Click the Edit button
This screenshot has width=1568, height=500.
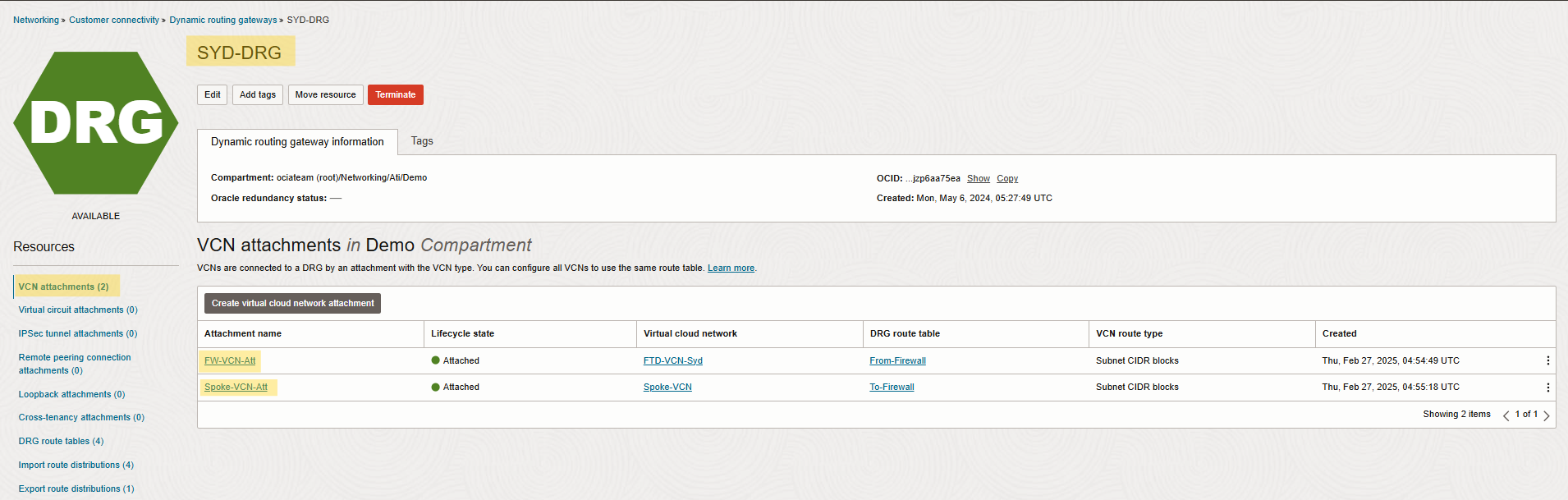click(x=212, y=95)
